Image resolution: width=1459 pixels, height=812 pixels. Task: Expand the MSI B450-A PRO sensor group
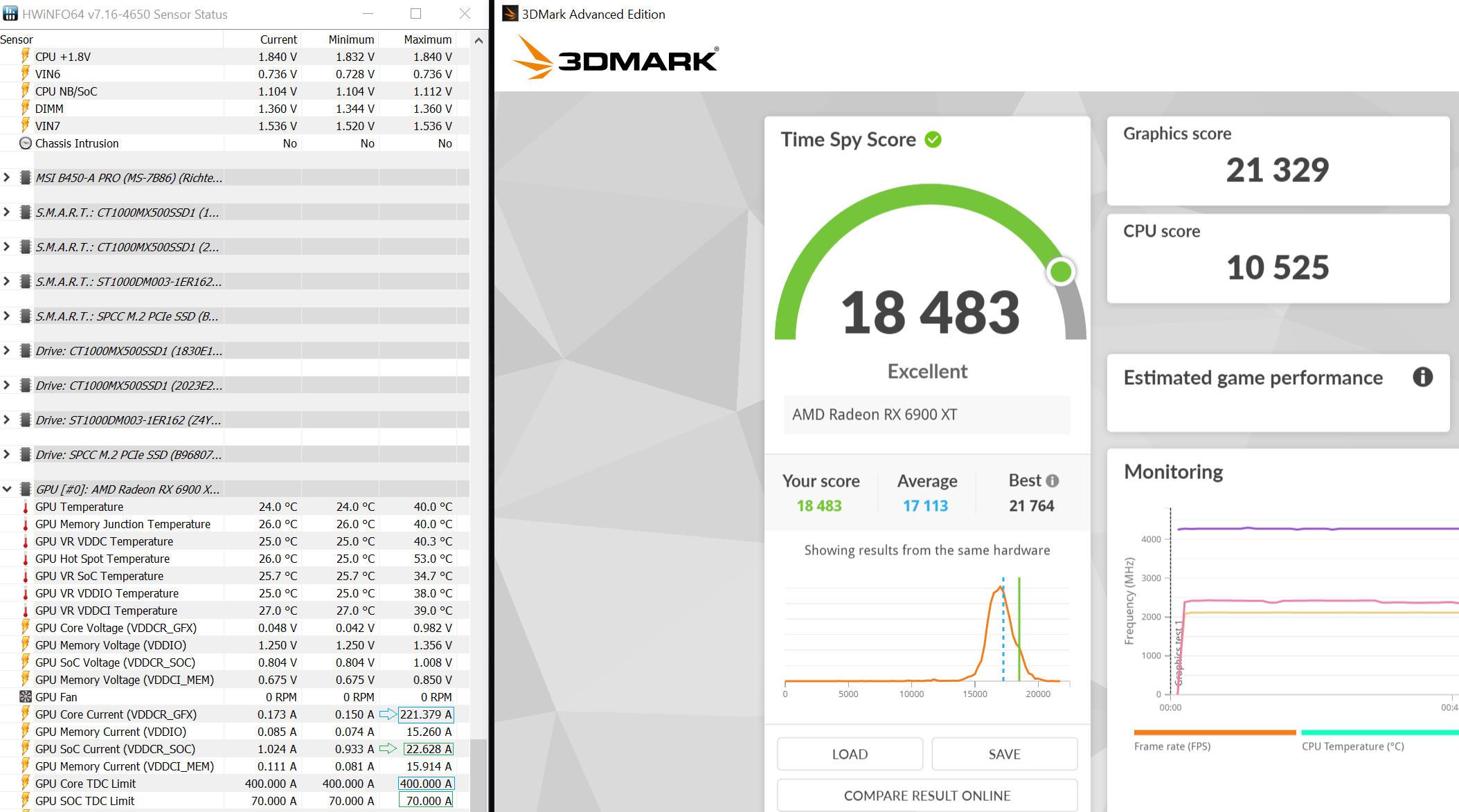(x=7, y=178)
